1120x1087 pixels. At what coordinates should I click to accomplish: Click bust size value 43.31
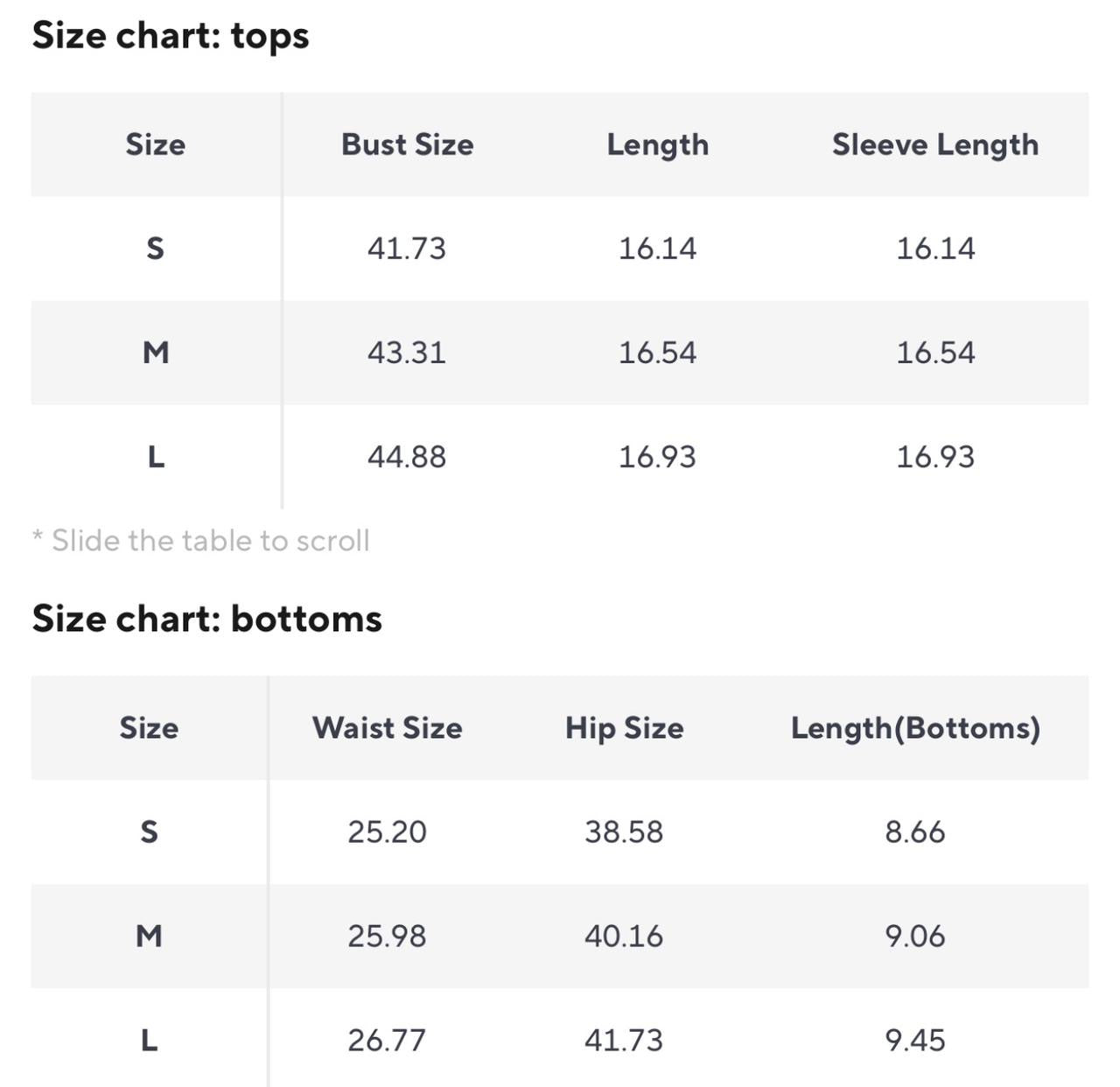click(406, 353)
